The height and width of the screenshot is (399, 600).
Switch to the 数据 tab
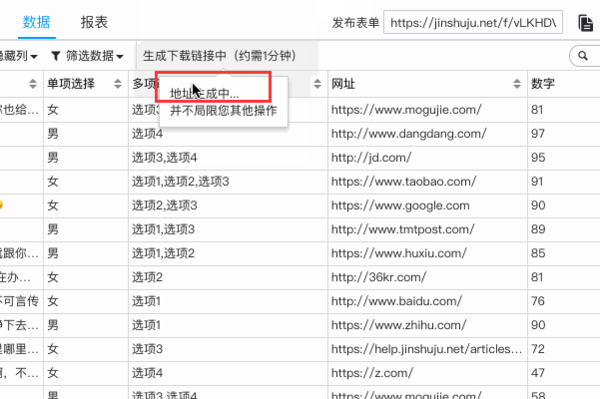(x=36, y=22)
